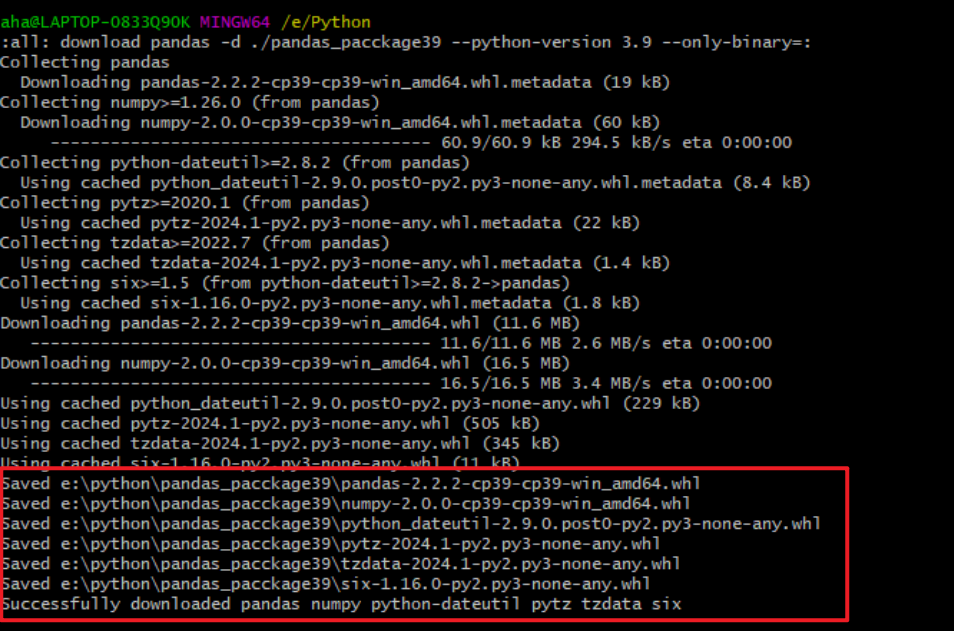Click 'Downloading pandas-2.2.2 ... (11.6 MB)' line
954x631 pixels.
pyautogui.click(x=290, y=324)
